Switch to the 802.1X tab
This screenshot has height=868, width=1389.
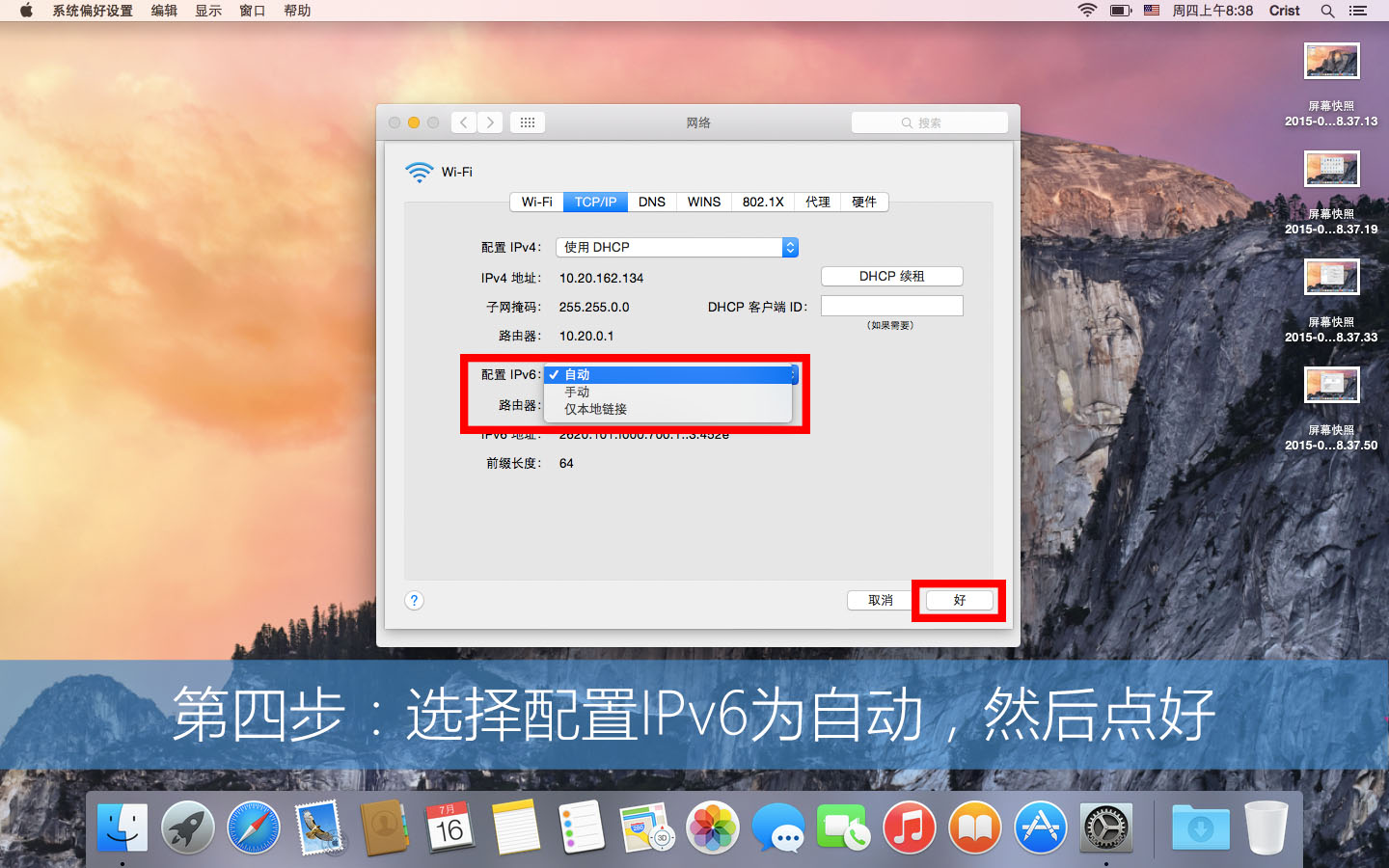pos(763,202)
